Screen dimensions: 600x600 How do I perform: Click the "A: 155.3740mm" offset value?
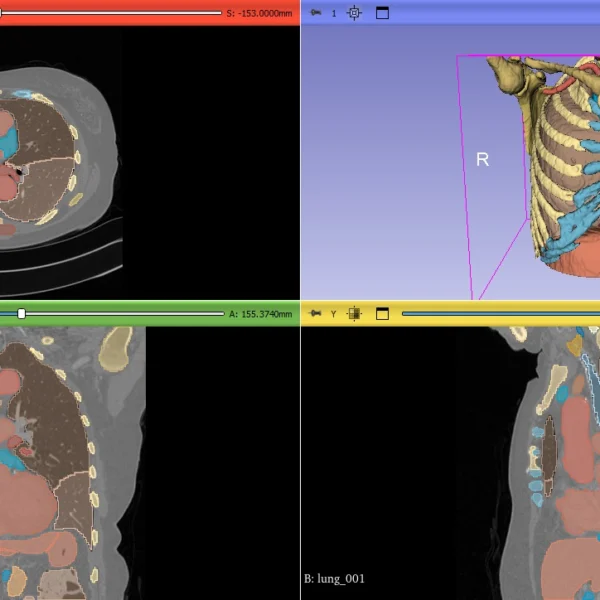[261, 314]
